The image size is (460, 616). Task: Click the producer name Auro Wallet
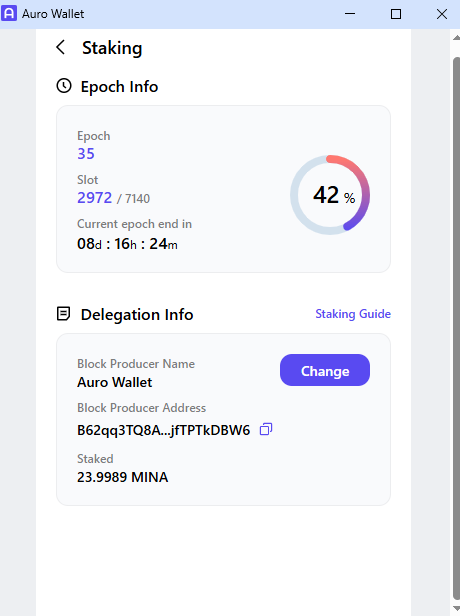coord(115,382)
